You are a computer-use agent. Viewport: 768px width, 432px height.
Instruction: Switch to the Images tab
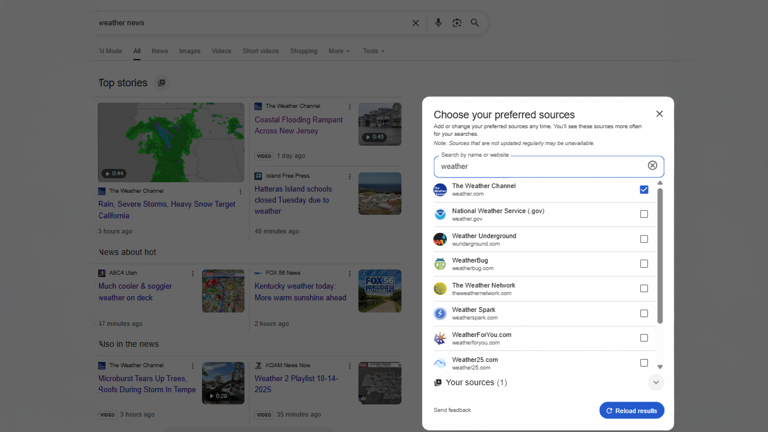tap(190, 51)
